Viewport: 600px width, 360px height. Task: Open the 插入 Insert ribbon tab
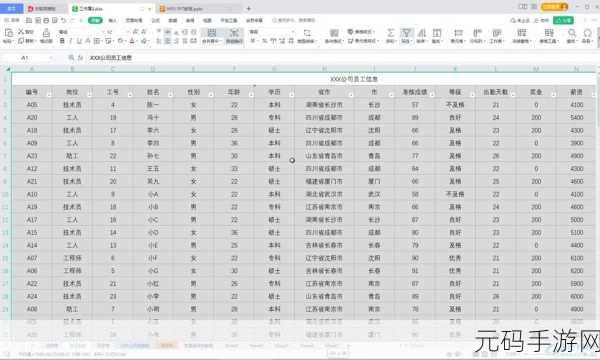click(112, 20)
